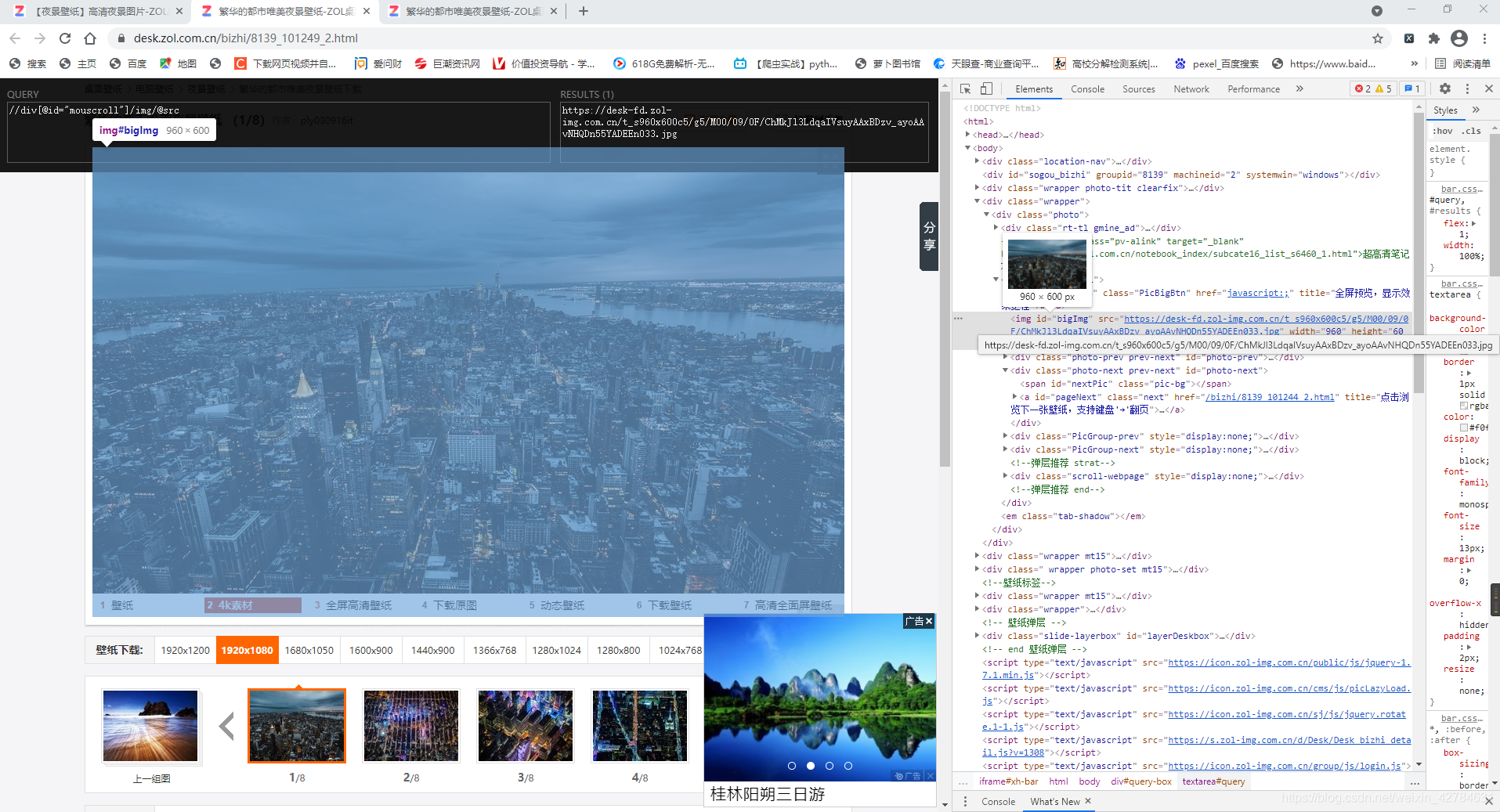This screenshot has height=812, width=1500.
Task: Expand the PicGroup-prev div node
Action: click(1006, 436)
